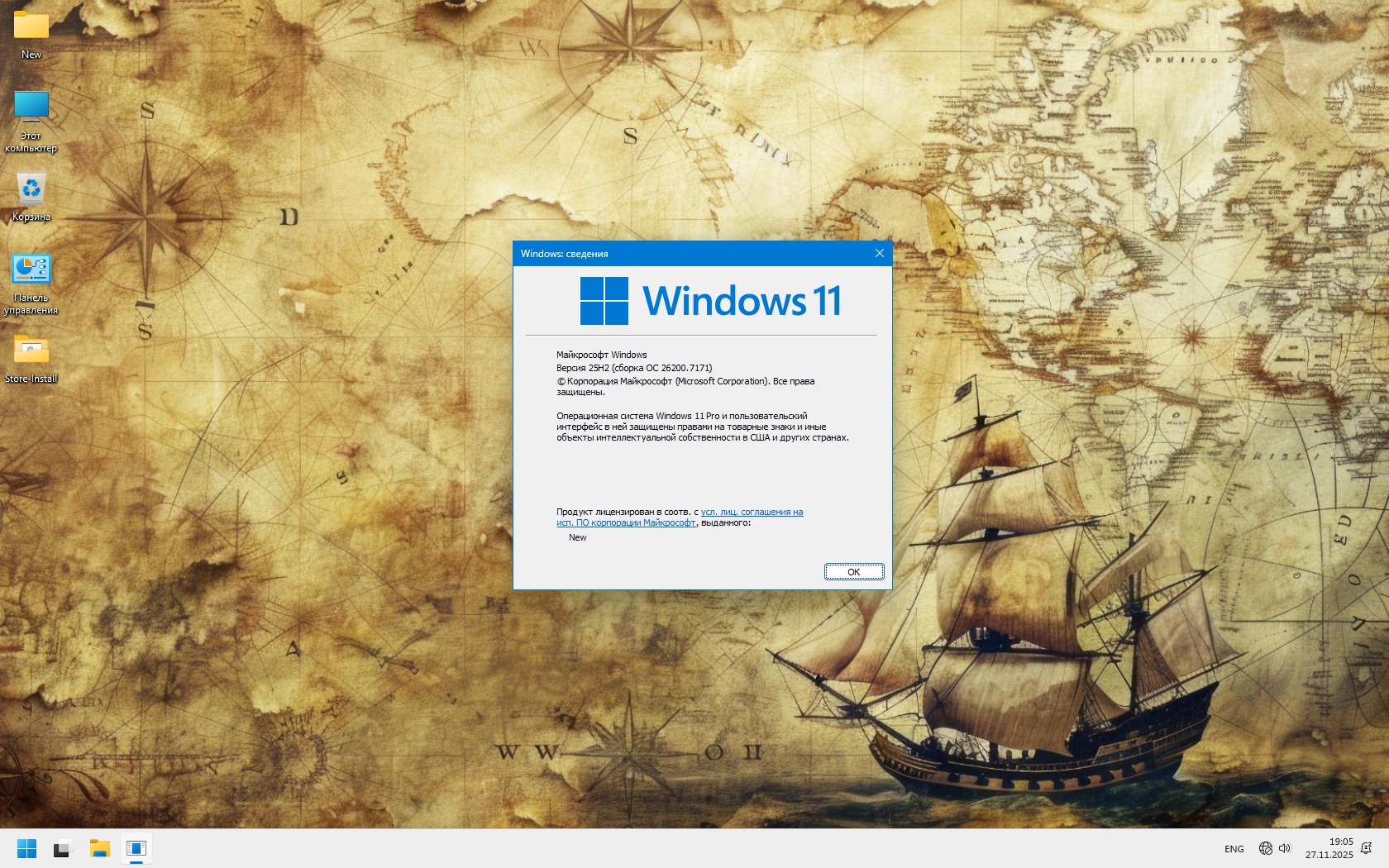Click the Версия 25H2 build text
Viewport: 1389px width, 868px height.
[x=633, y=368]
